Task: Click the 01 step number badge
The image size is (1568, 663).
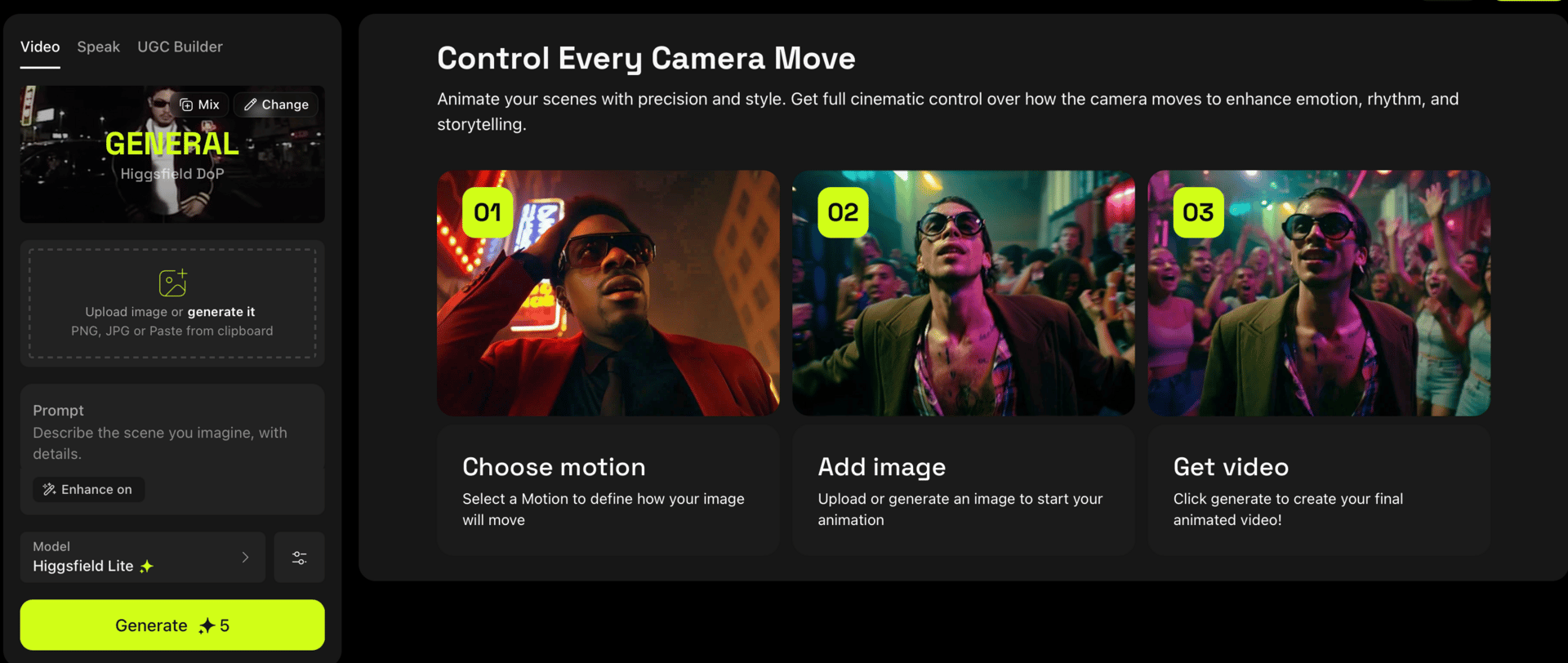Action: pyautogui.click(x=488, y=212)
